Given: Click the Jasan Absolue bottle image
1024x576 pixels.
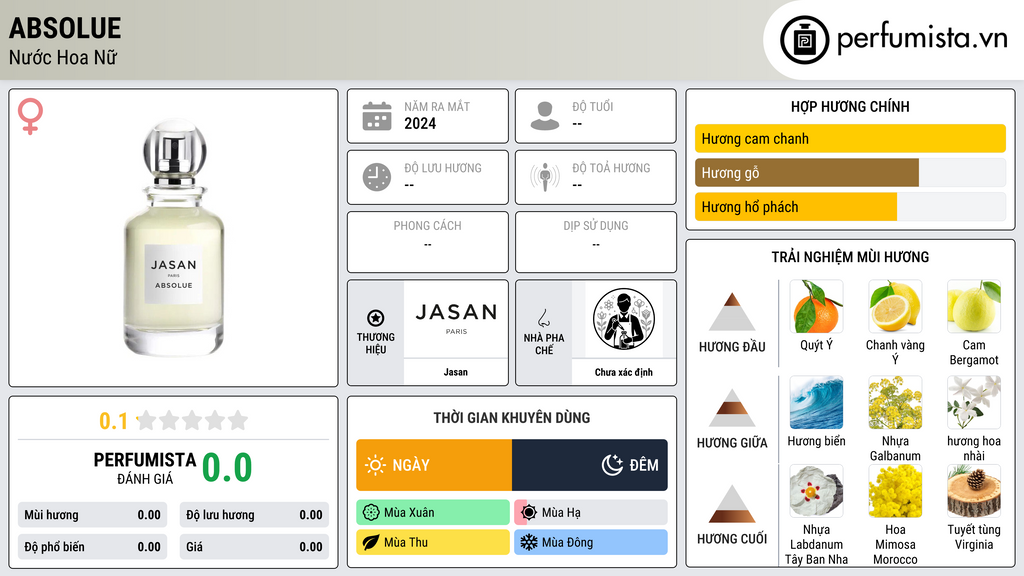Looking at the screenshot, I should tap(174, 238).
